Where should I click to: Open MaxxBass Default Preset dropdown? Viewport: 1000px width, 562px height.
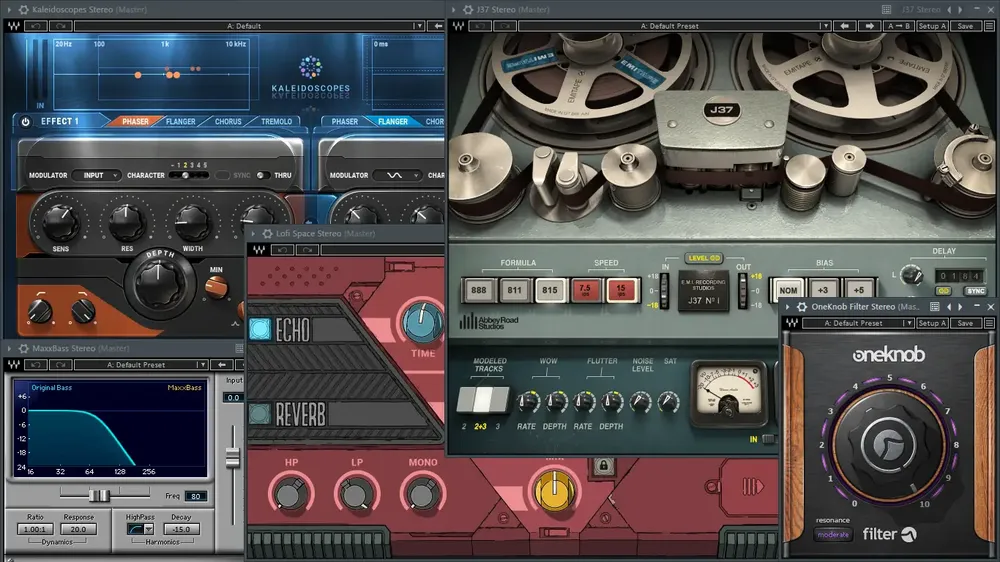[202, 365]
